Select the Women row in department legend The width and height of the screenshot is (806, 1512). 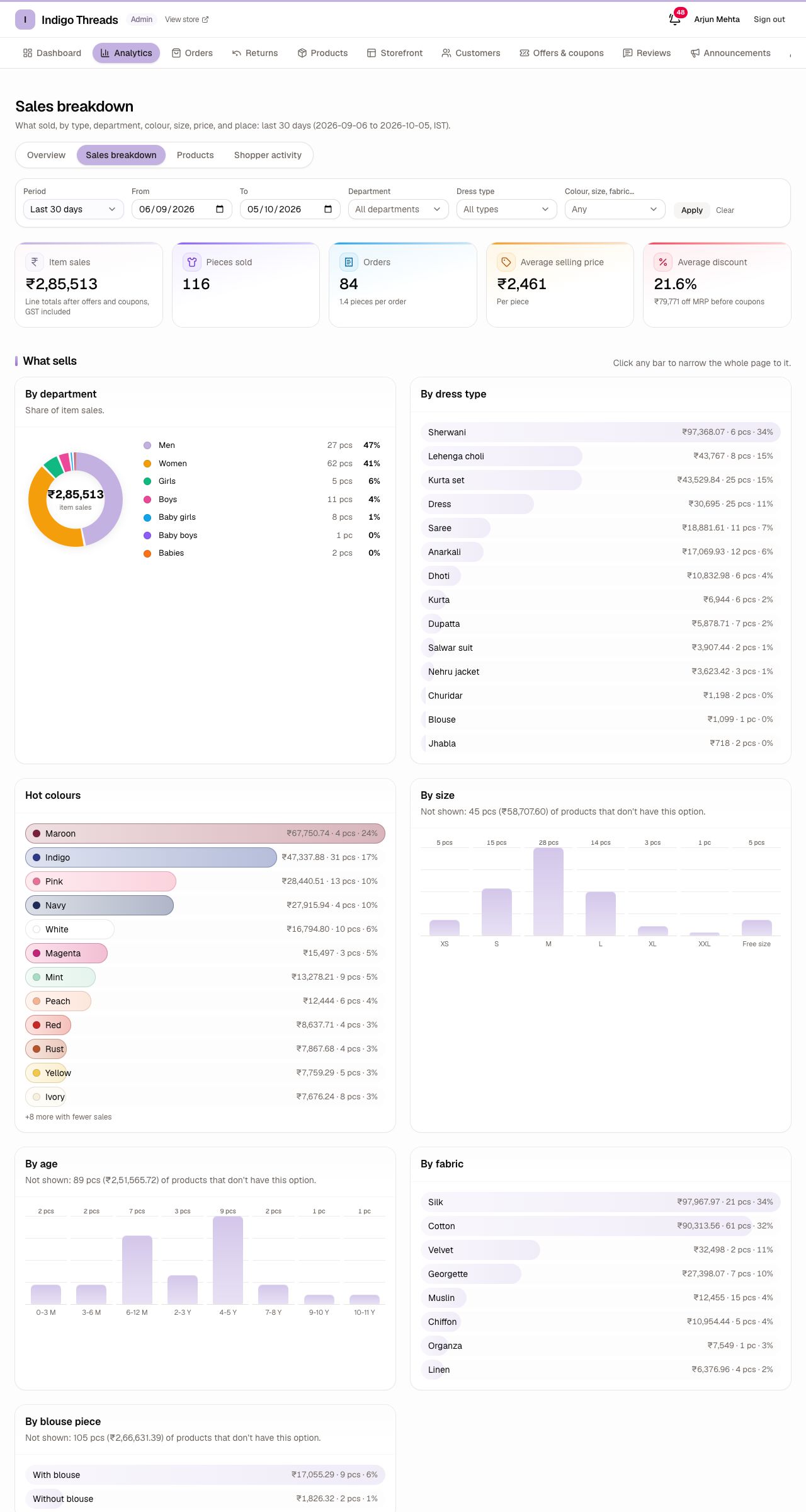pos(262,464)
